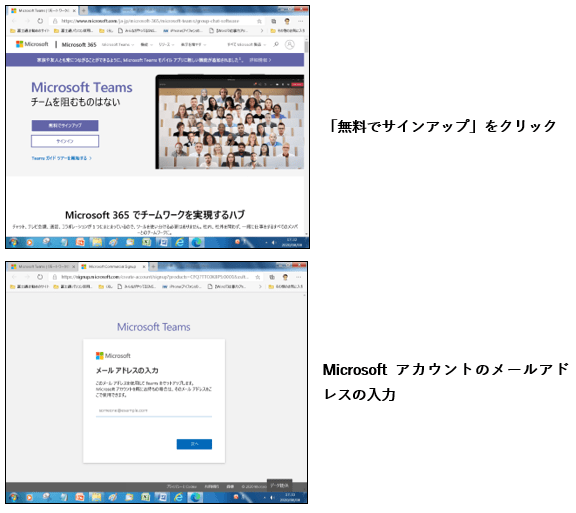Expand bookmarks overflow chevron in upper browser
The image size is (576, 513).
[262, 31]
